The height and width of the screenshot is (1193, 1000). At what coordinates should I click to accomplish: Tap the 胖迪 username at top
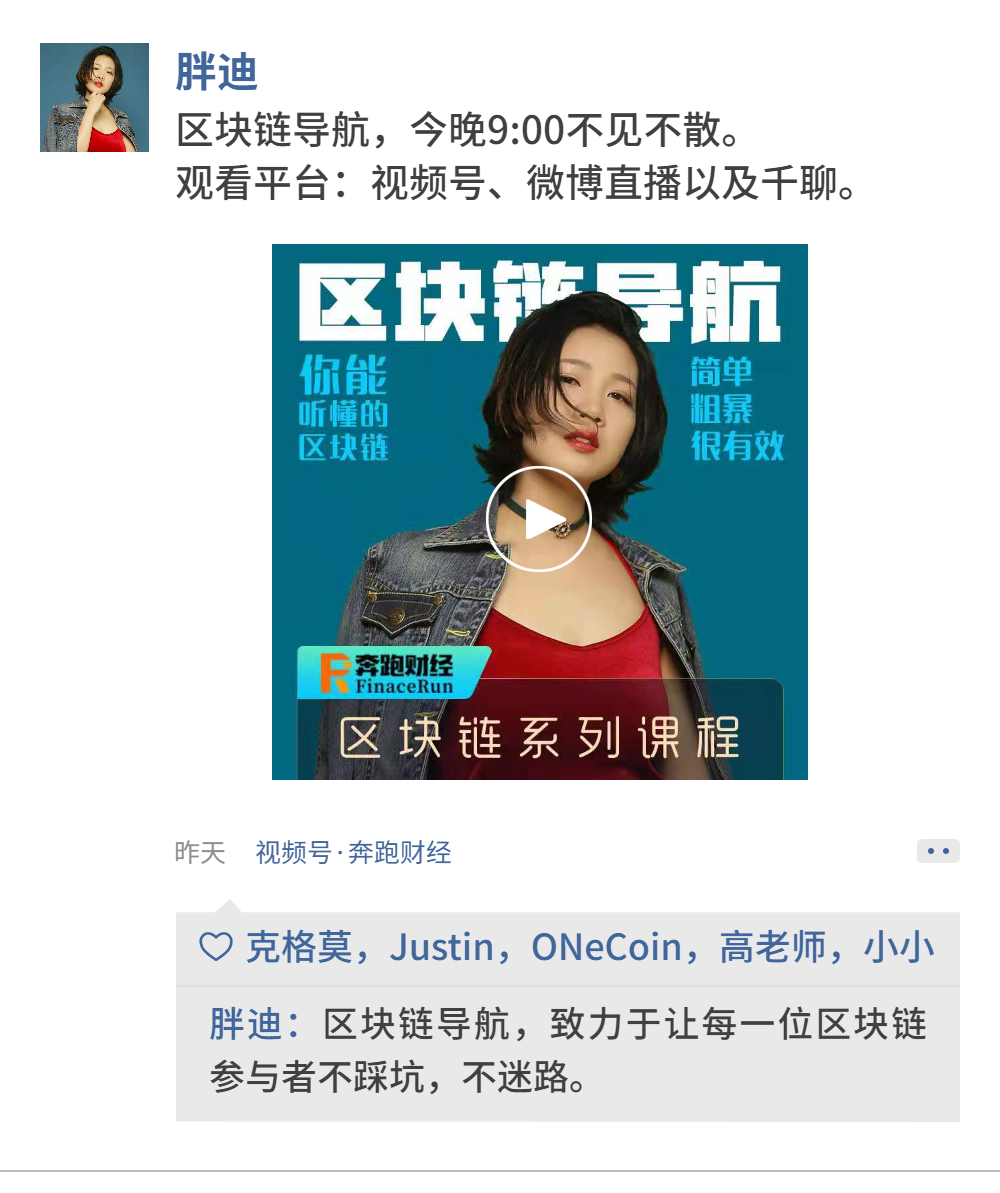click(x=217, y=72)
